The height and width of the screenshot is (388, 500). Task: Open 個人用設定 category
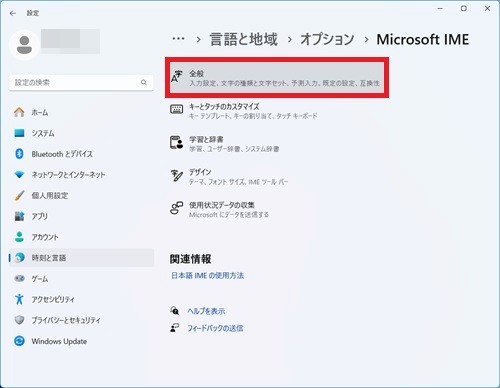click(82, 195)
